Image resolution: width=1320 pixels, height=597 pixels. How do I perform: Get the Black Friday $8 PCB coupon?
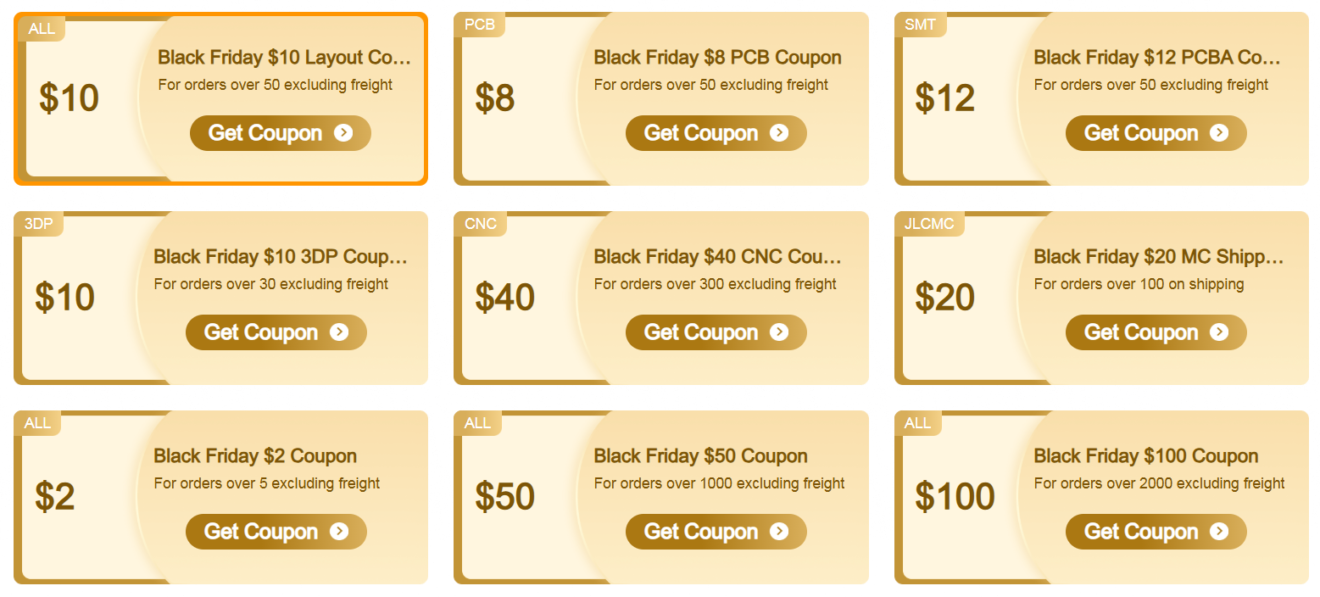715,133
